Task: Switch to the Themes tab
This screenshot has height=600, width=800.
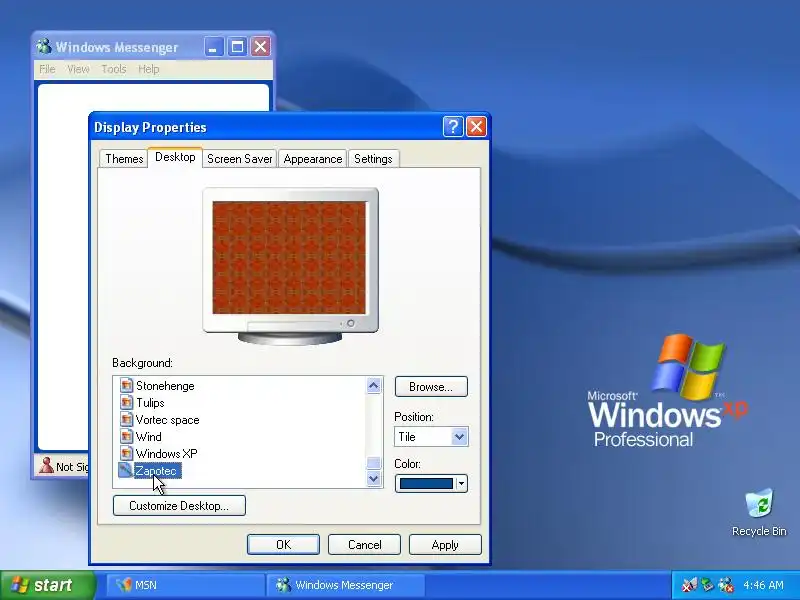Action: coord(124,159)
